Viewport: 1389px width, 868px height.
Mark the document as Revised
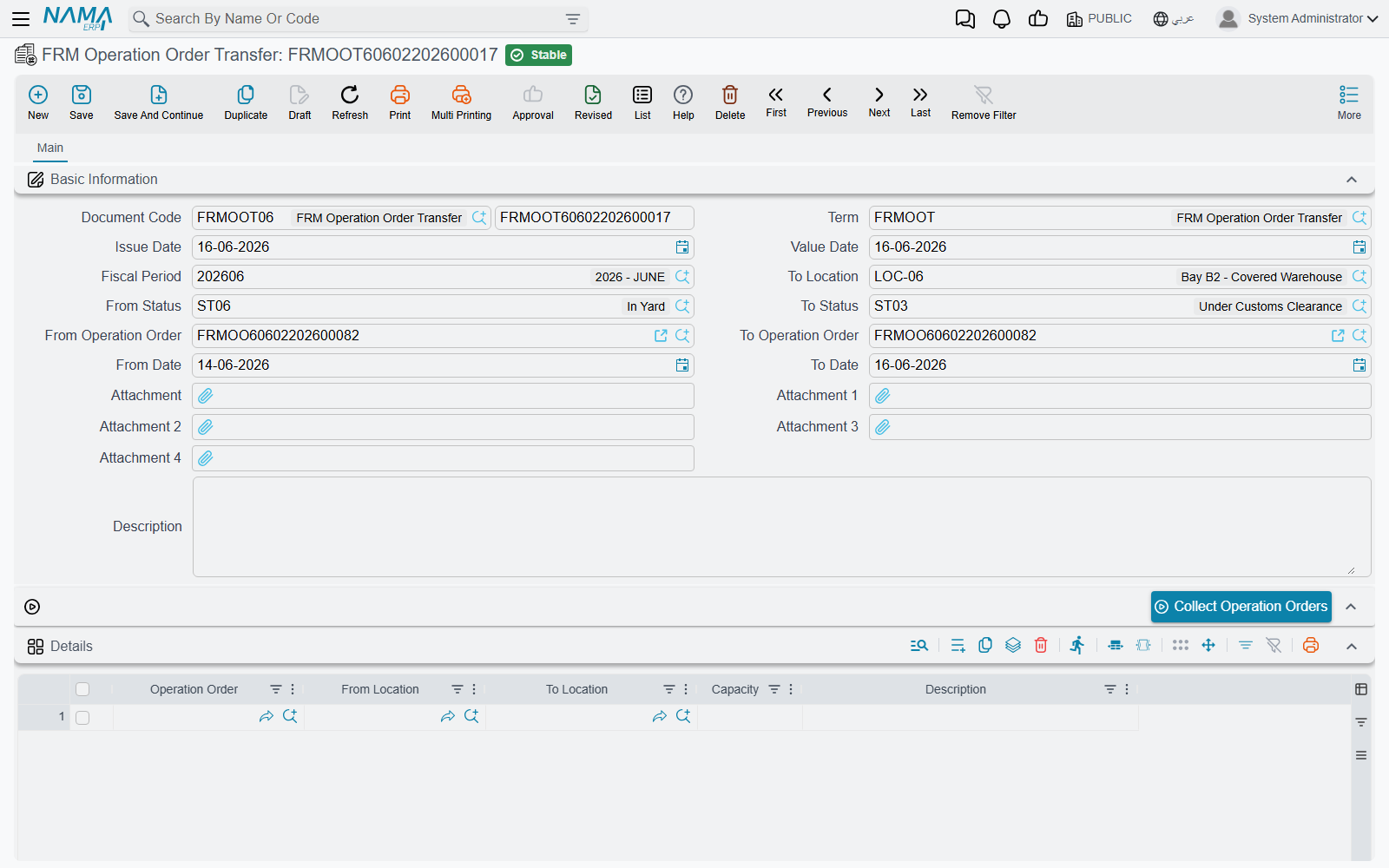(593, 102)
